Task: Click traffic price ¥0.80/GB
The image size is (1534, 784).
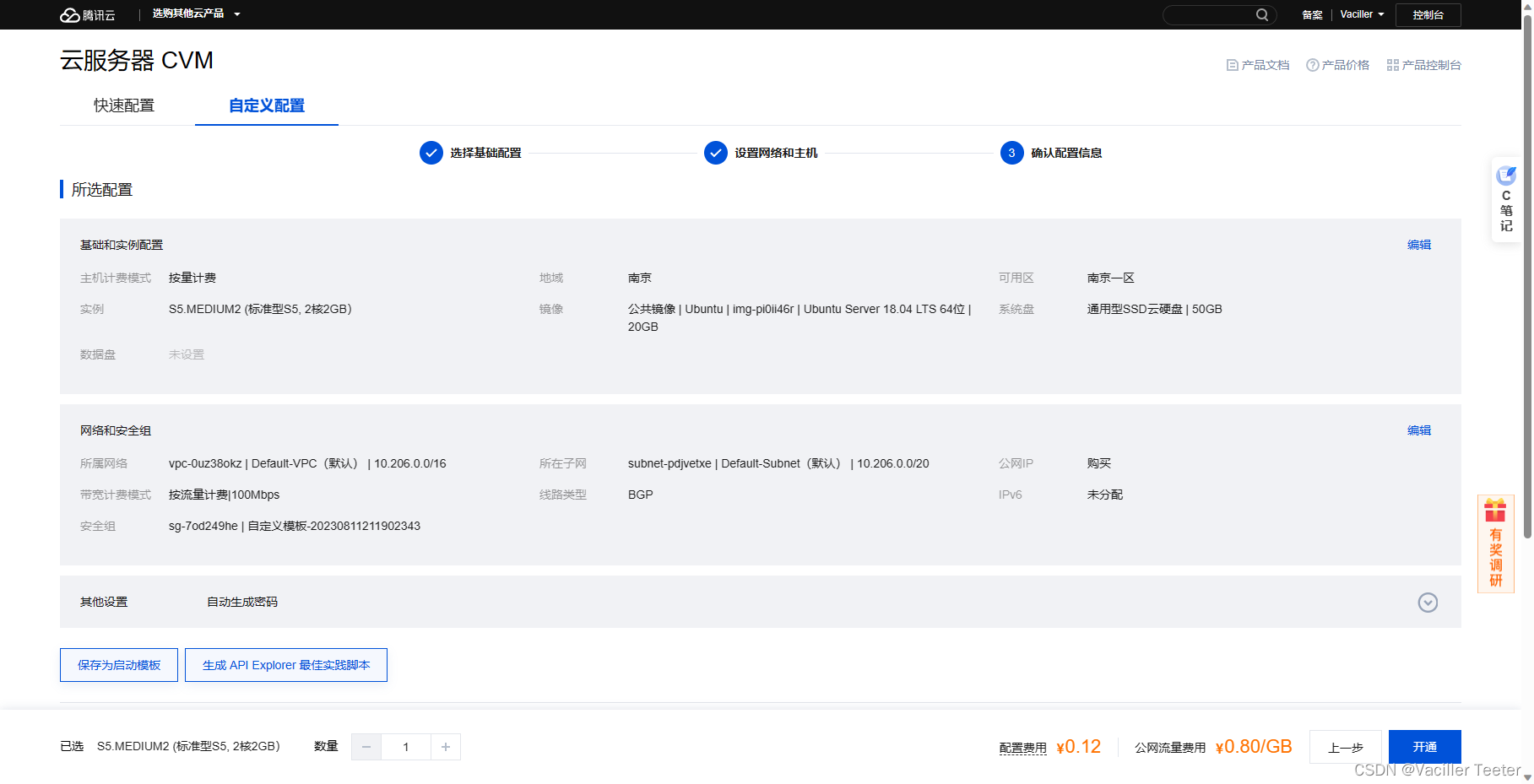Action: pyautogui.click(x=1254, y=747)
